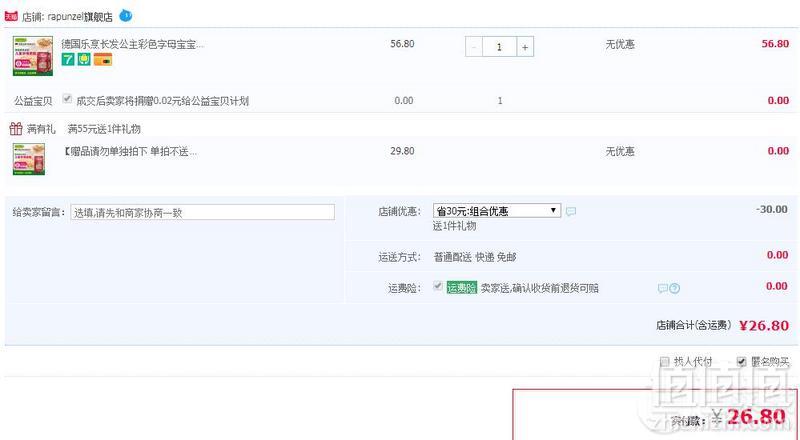Toggle the 运费险 checkbox
The width and height of the screenshot is (800, 440).
pyautogui.click(x=437, y=286)
